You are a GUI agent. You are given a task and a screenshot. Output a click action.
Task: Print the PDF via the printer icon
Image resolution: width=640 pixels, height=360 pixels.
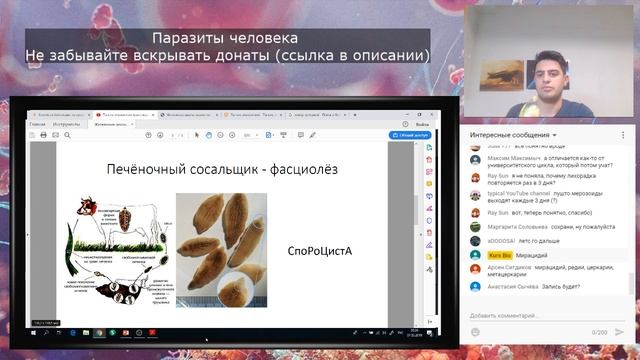point(44,135)
